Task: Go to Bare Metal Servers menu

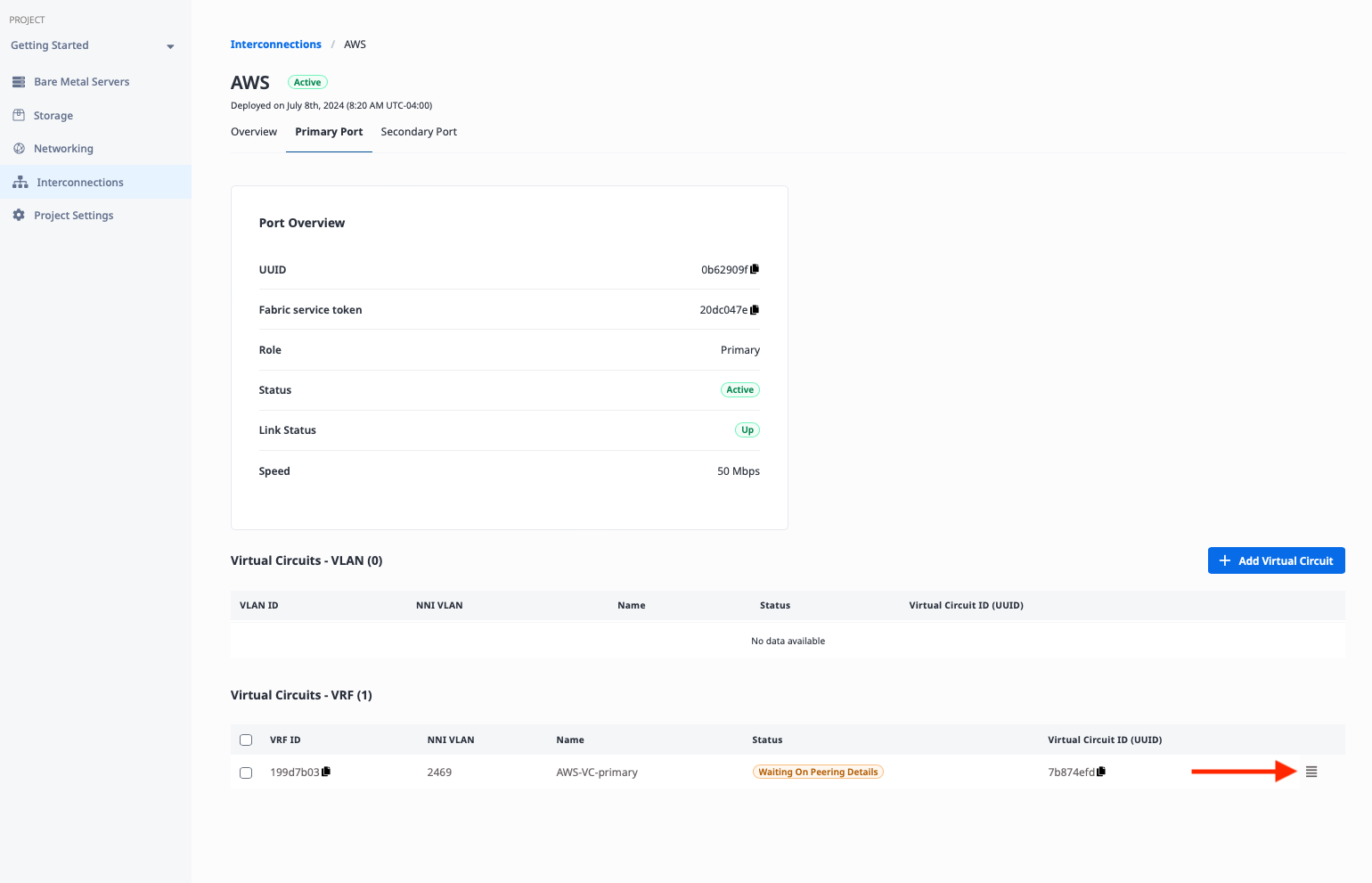Action: click(82, 82)
